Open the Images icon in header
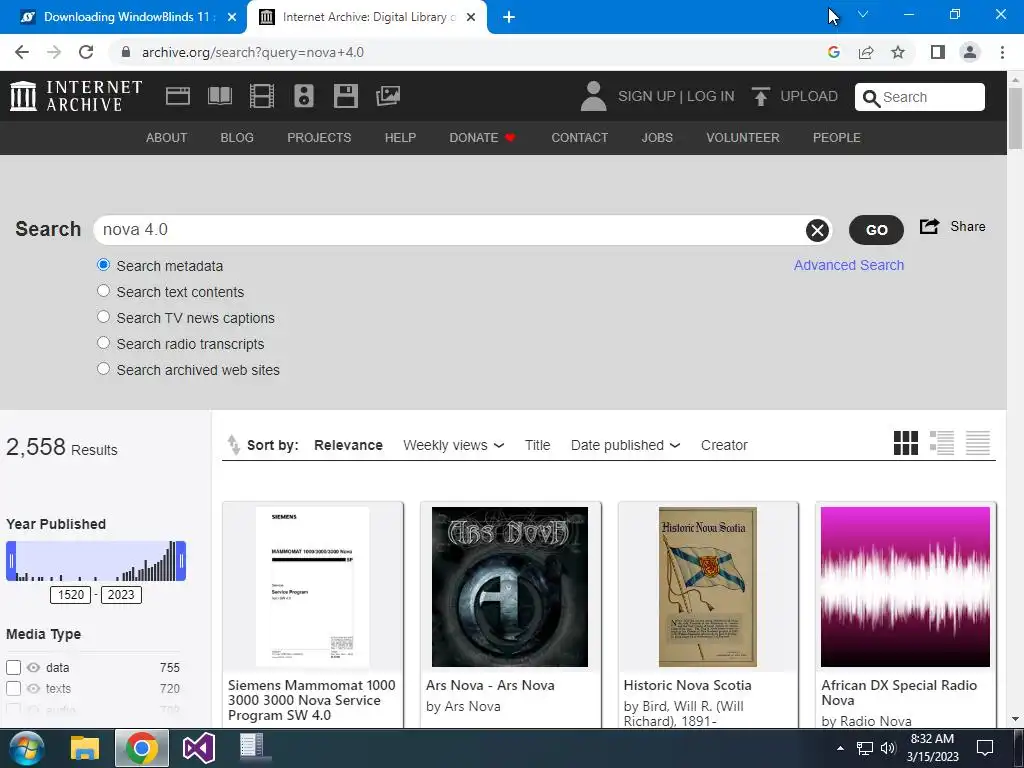The image size is (1024, 768). (x=388, y=96)
